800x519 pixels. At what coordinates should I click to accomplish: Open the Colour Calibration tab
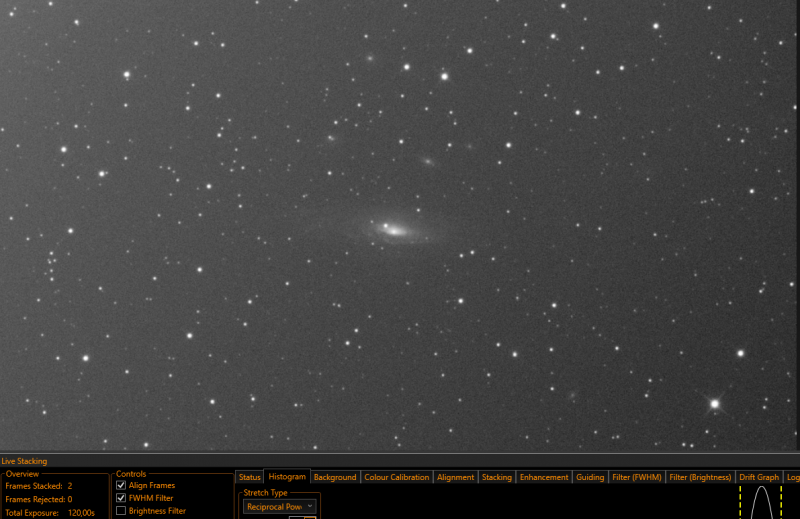pos(396,477)
